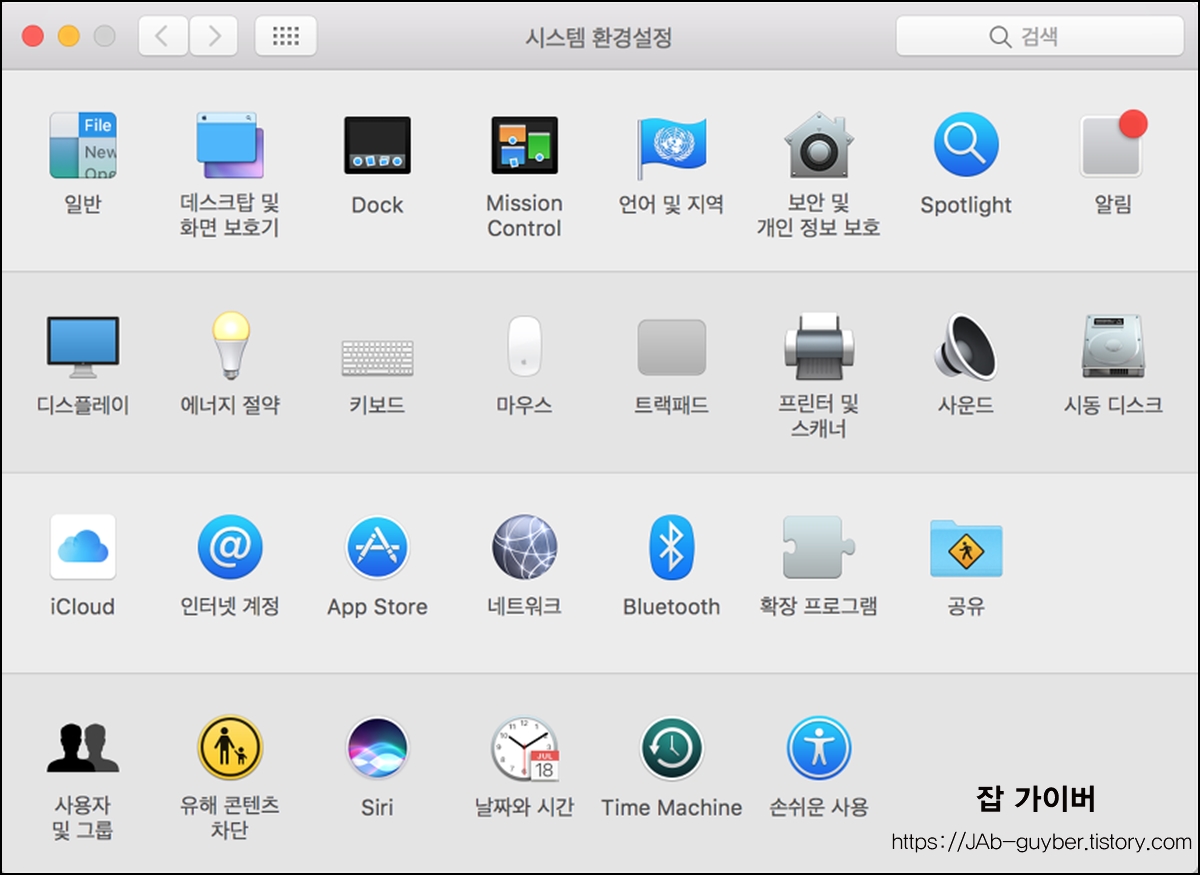Open 유해 콘텐츠 차단 parental controls

coord(230,748)
